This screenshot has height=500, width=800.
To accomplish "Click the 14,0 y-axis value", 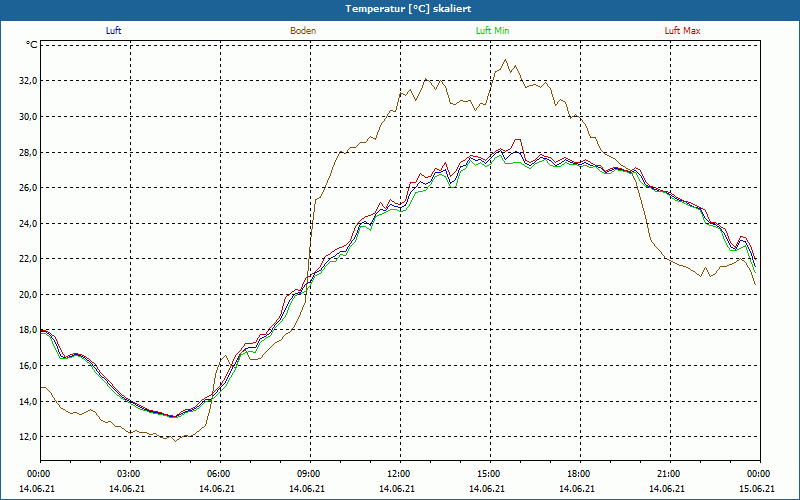I will pyautogui.click(x=28, y=401).
